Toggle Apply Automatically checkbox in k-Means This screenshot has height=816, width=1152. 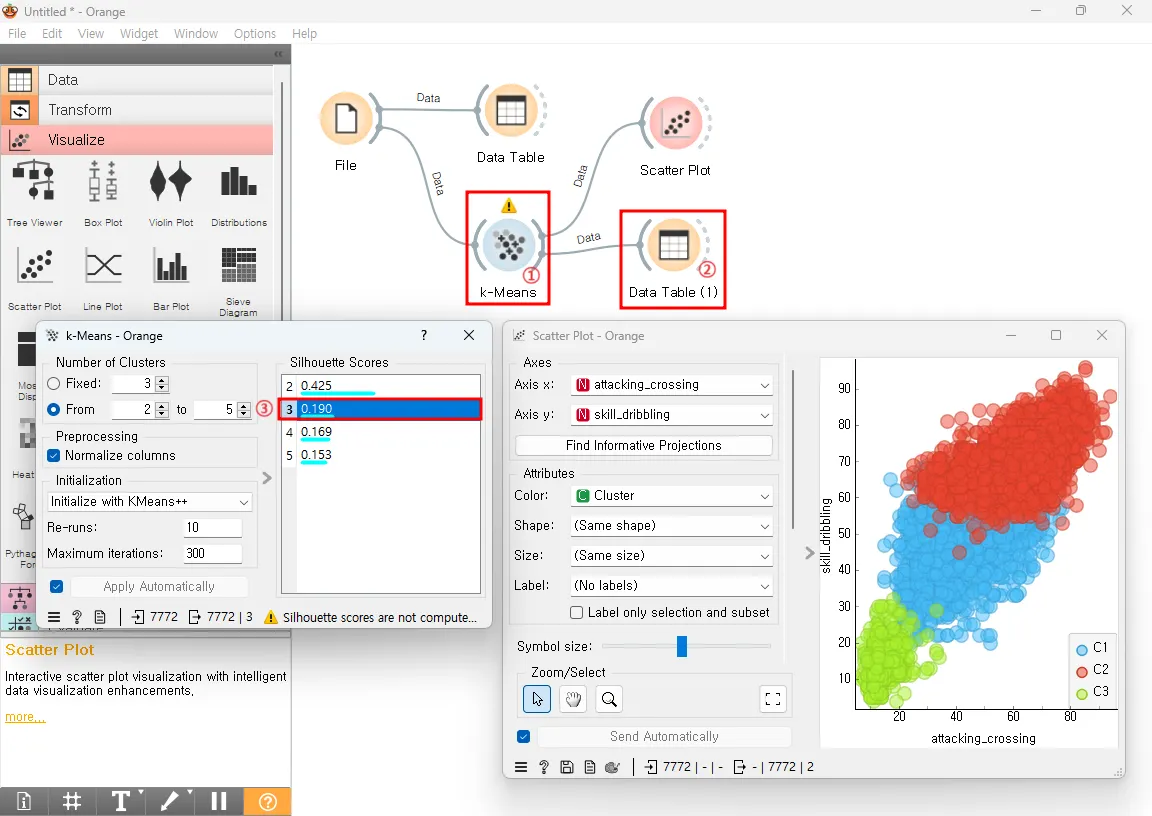(x=57, y=586)
